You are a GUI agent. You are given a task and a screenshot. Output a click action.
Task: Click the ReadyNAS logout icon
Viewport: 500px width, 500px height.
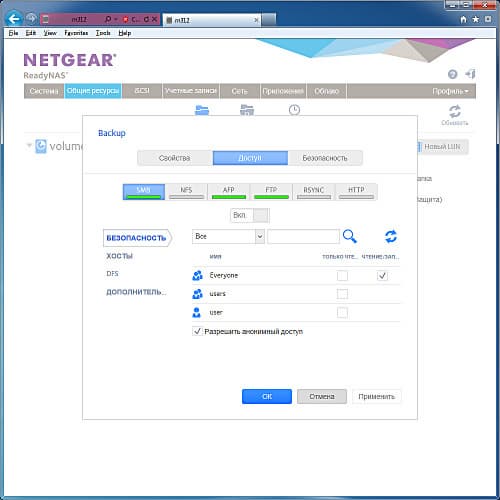[470, 74]
